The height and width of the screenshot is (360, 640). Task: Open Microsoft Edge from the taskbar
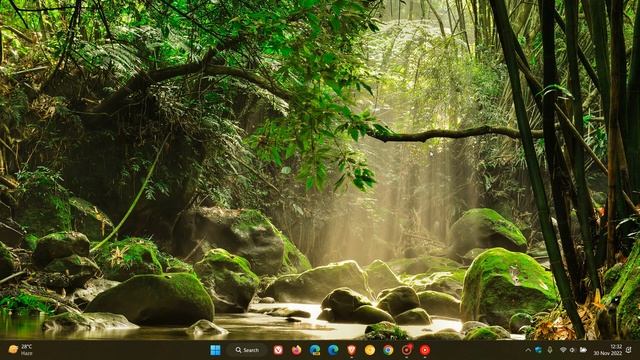coord(333,350)
